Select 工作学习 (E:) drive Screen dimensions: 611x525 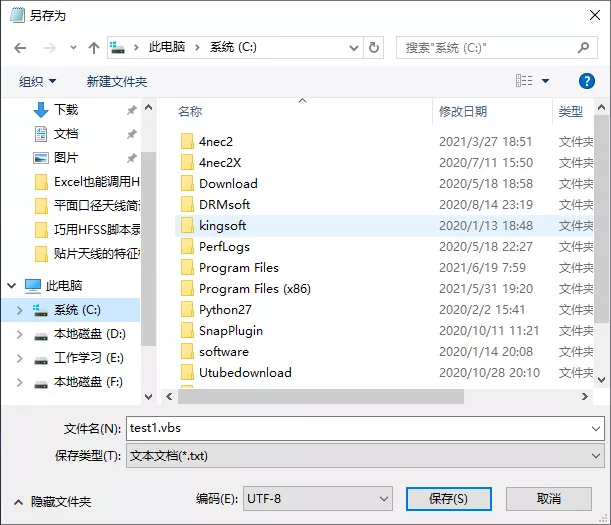pyautogui.click(x=89, y=358)
